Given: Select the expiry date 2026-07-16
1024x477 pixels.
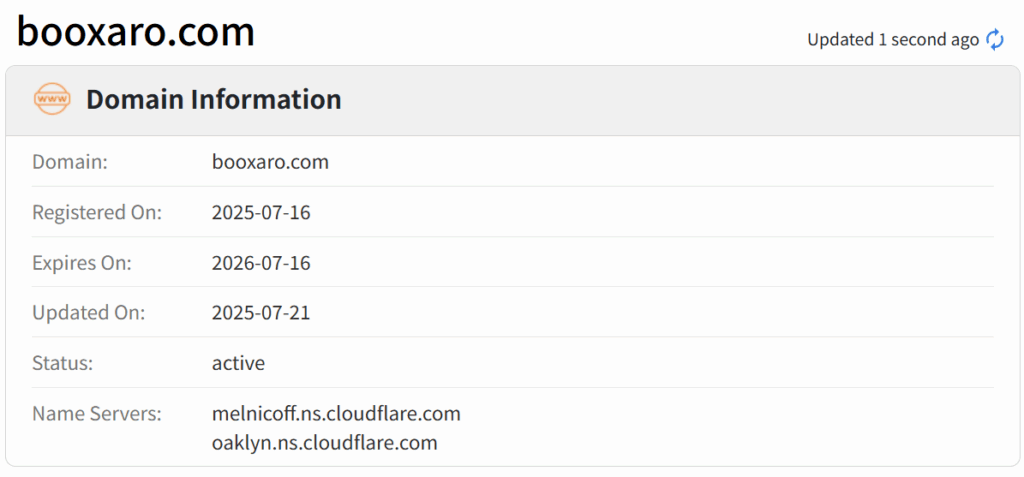Looking at the screenshot, I should (261, 263).
